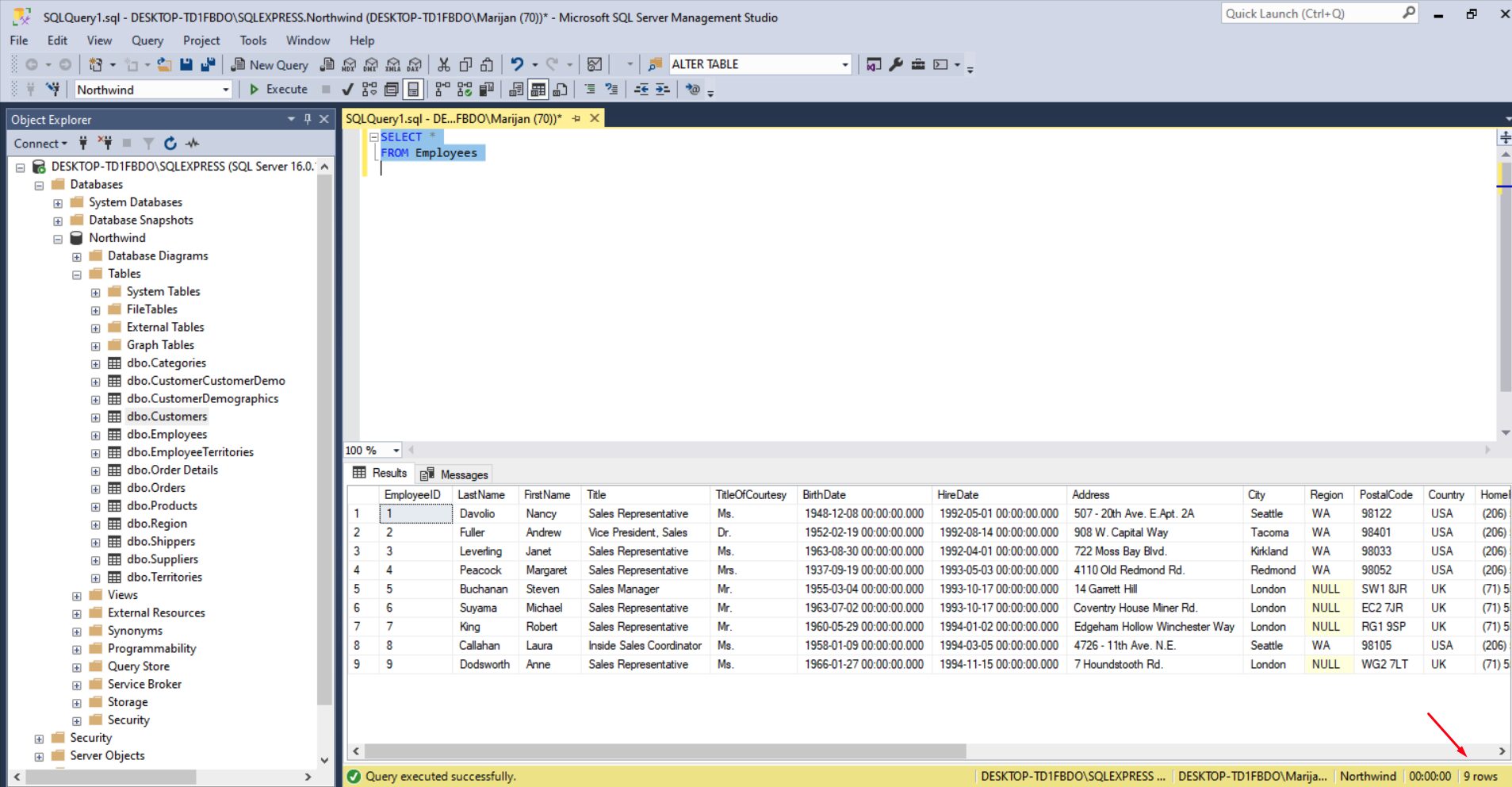Screen dimensions: 1512x787
Task: Open the ALTER TABLE find combo box
Action: 845,65
